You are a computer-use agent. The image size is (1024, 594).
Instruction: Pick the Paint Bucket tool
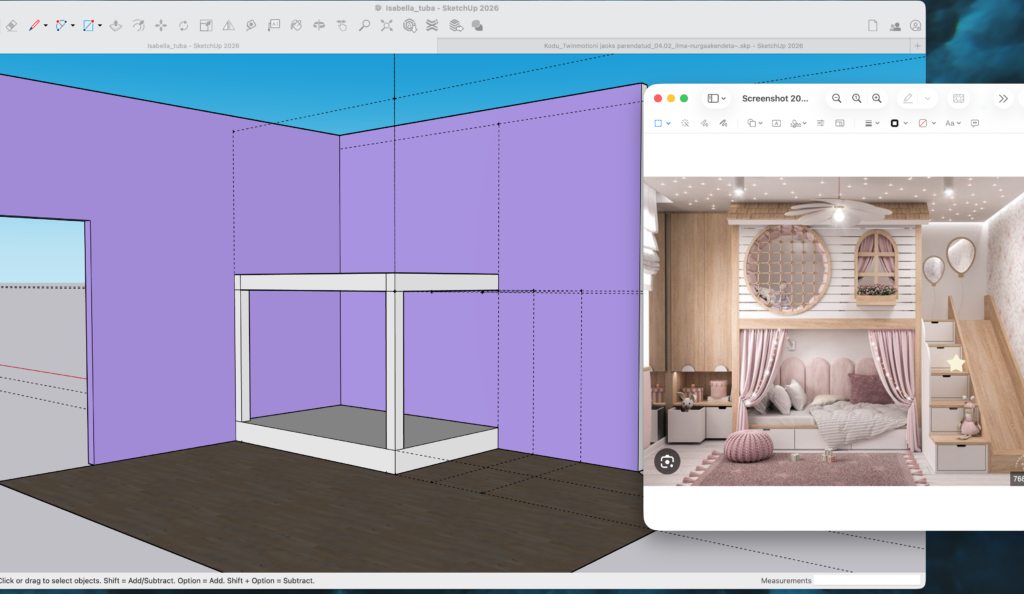[x=296, y=25]
